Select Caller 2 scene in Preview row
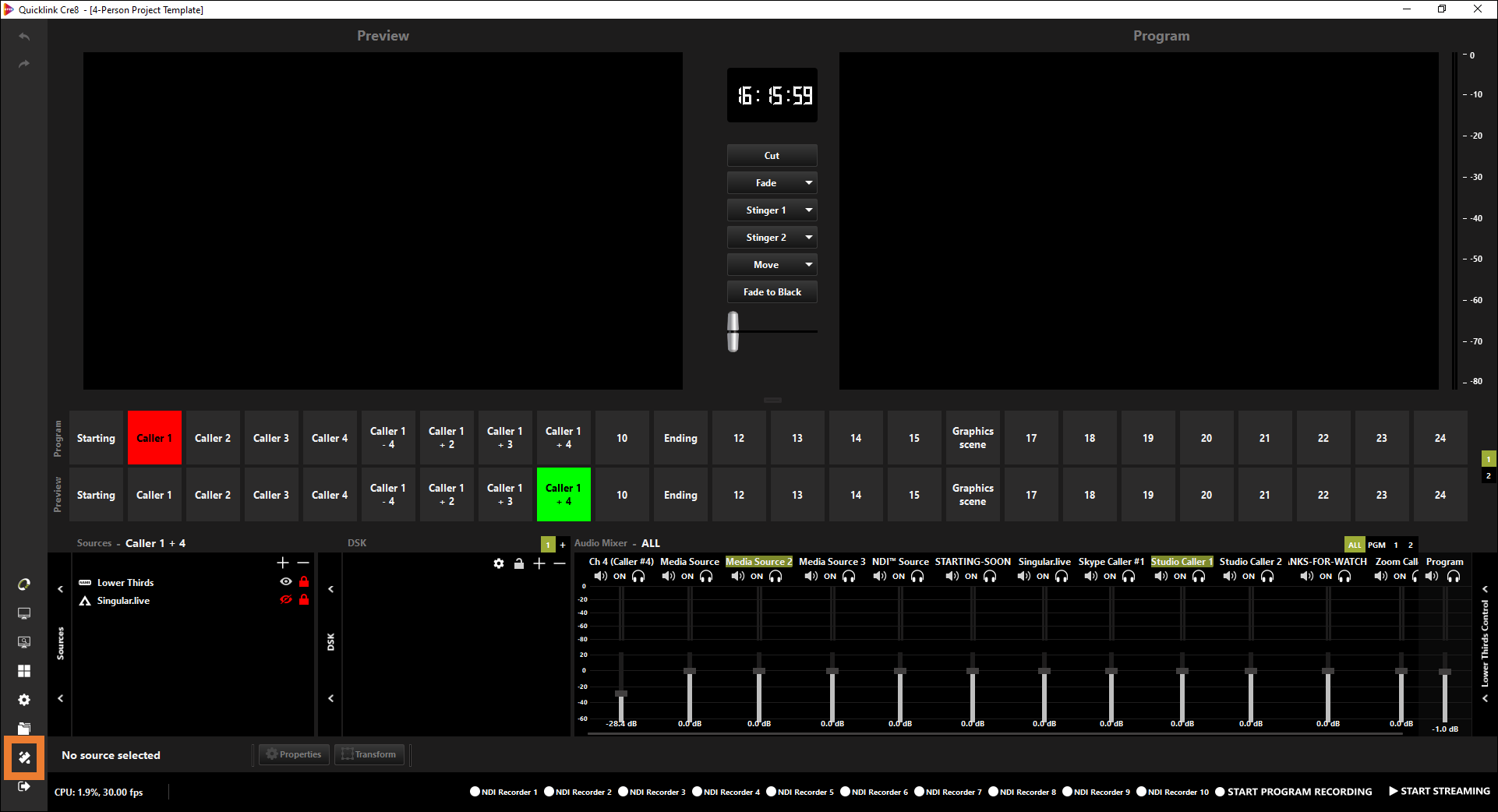1498x812 pixels. 213,495
